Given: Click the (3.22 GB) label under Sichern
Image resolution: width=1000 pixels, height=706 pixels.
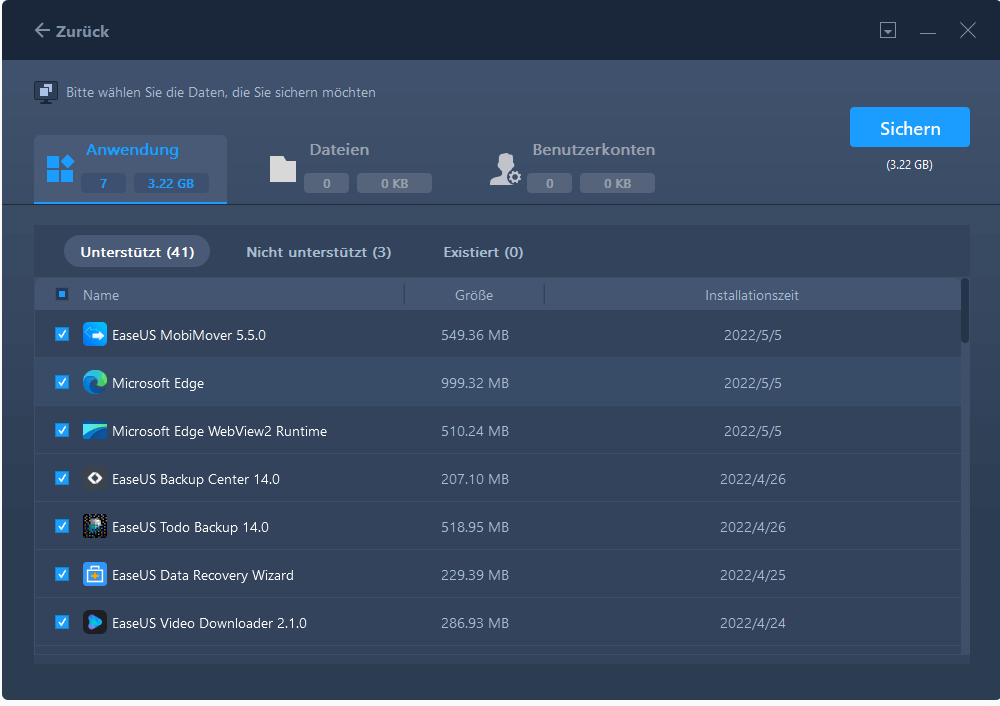Looking at the screenshot, I should tap(909, 165).
